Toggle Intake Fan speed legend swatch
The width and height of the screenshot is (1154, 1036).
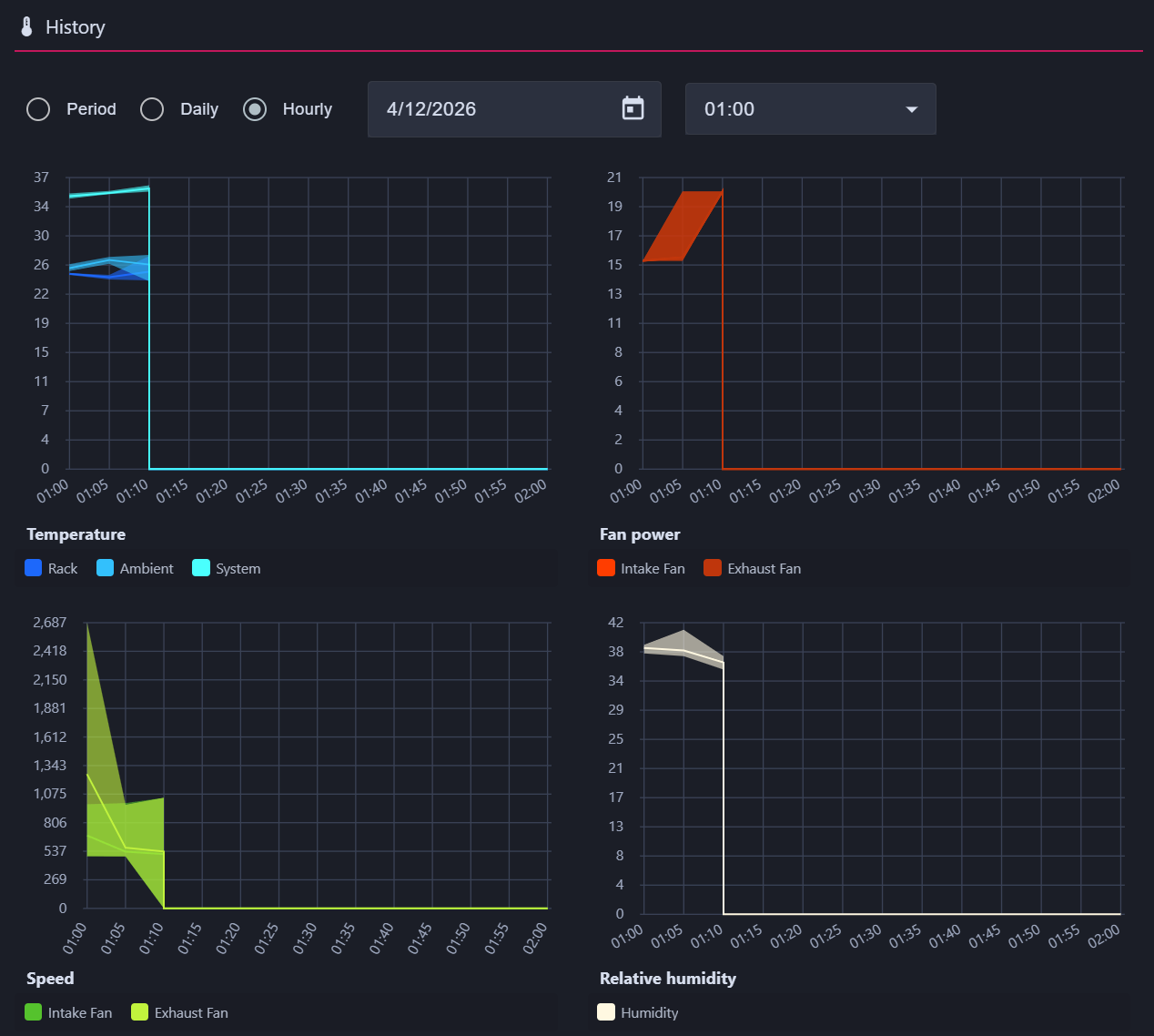coord(34,1012)
